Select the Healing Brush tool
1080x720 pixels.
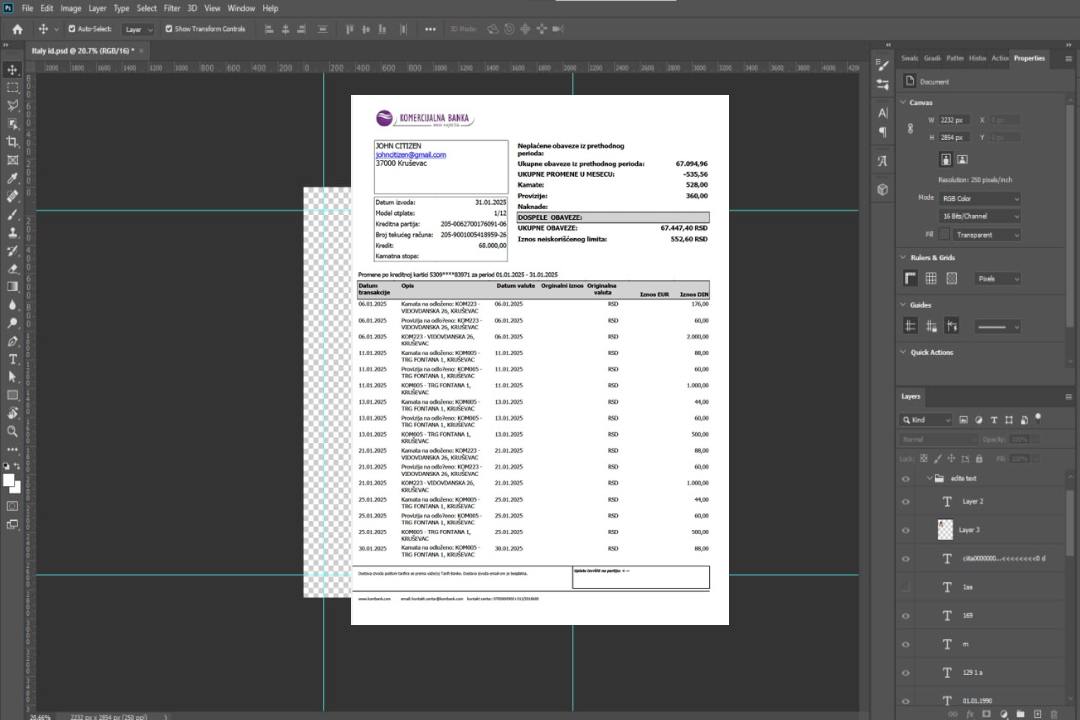[x=12, y=196]
